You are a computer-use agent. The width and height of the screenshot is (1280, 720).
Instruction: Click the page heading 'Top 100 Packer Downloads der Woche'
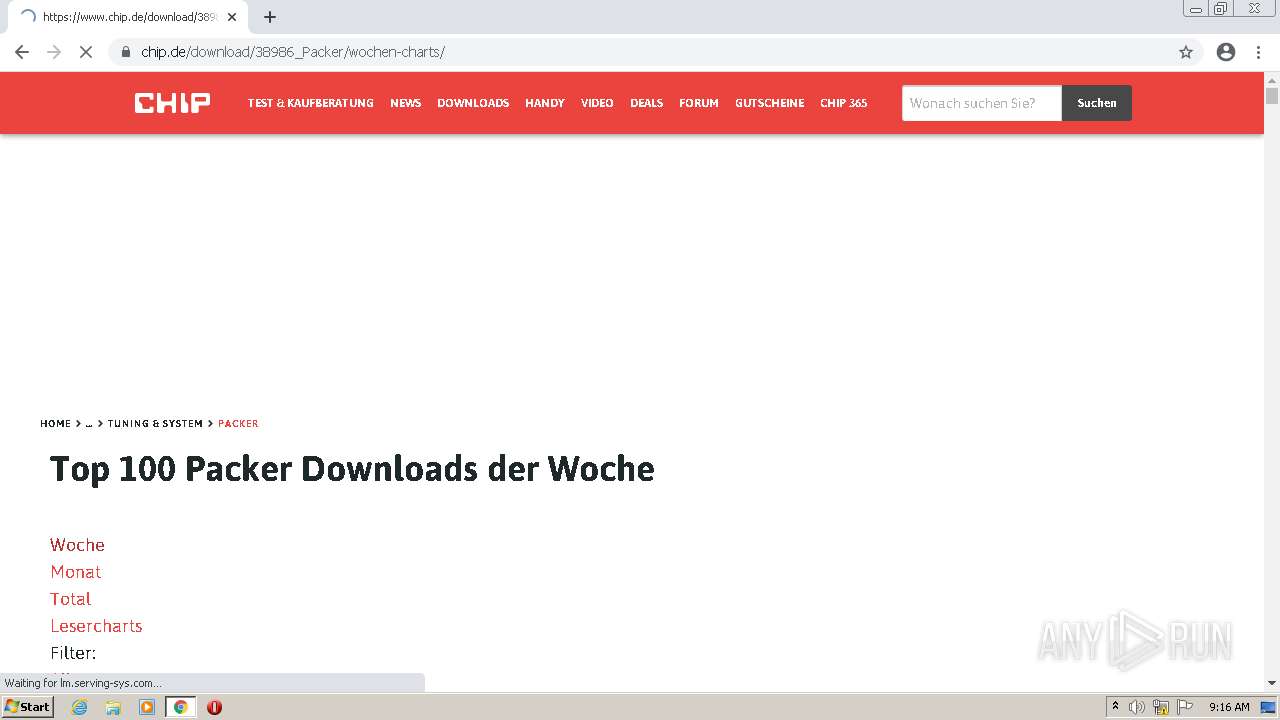pyautogui.click(x=352, y=468)
